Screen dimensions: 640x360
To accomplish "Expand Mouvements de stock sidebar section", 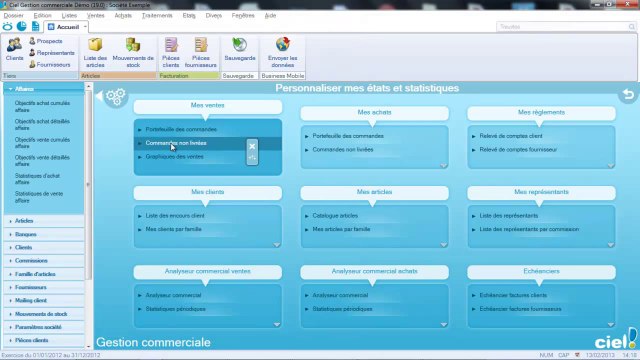I will pyautogui.click(x=44, y=314).
